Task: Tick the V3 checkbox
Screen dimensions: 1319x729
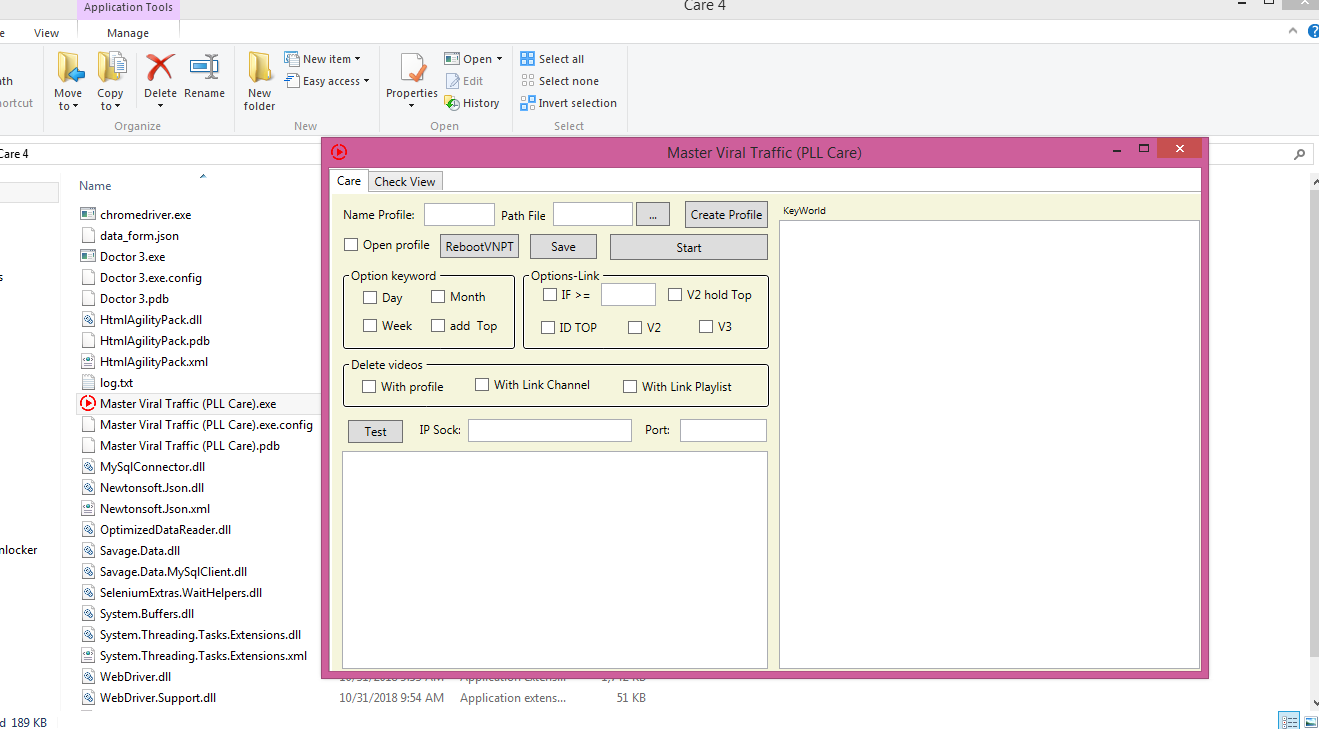Action: (x=706, y=326)
